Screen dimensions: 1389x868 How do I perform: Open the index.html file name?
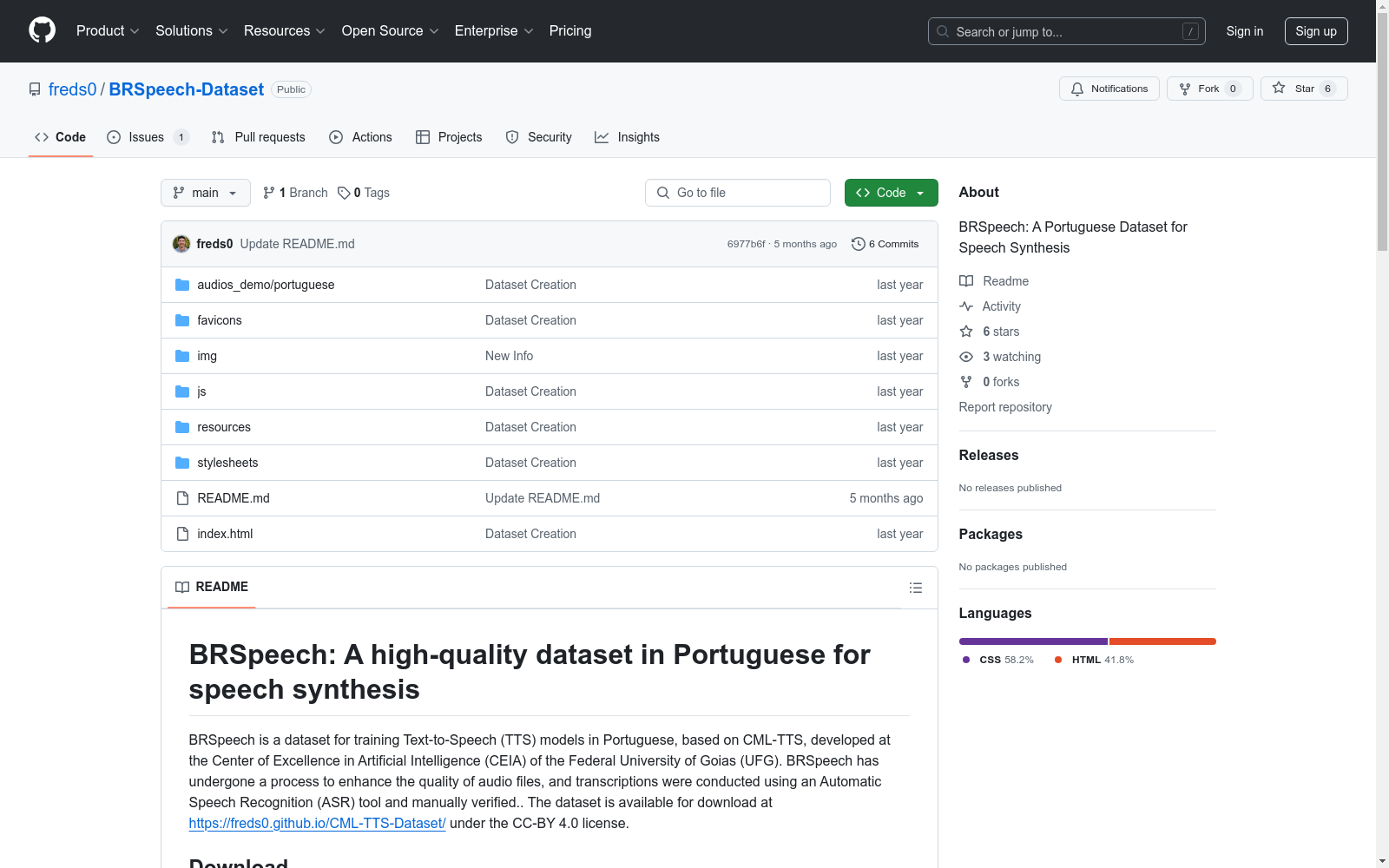pos(225,534)
